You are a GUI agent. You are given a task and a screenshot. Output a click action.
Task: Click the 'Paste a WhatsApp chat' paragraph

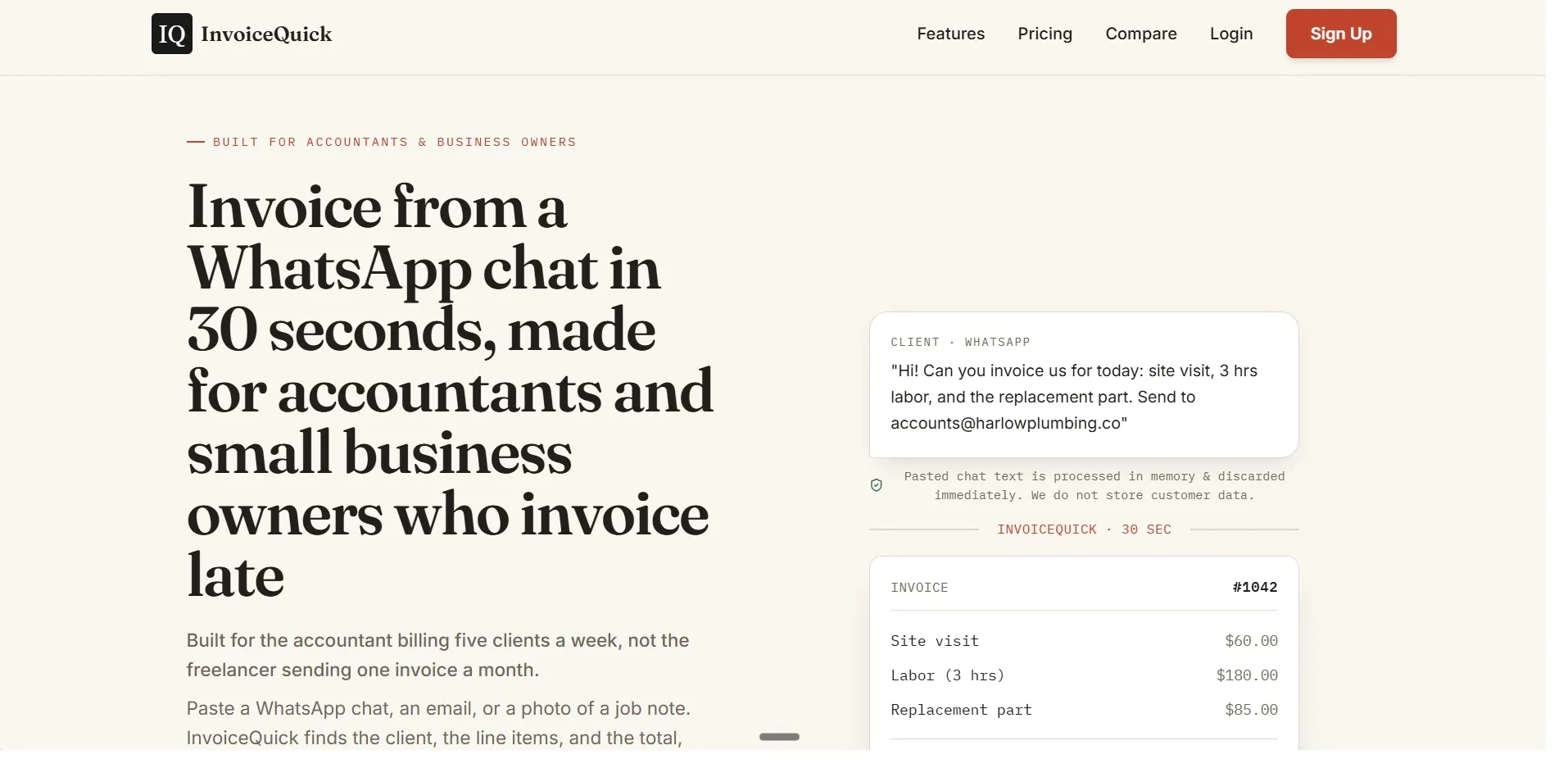(438, 723)
